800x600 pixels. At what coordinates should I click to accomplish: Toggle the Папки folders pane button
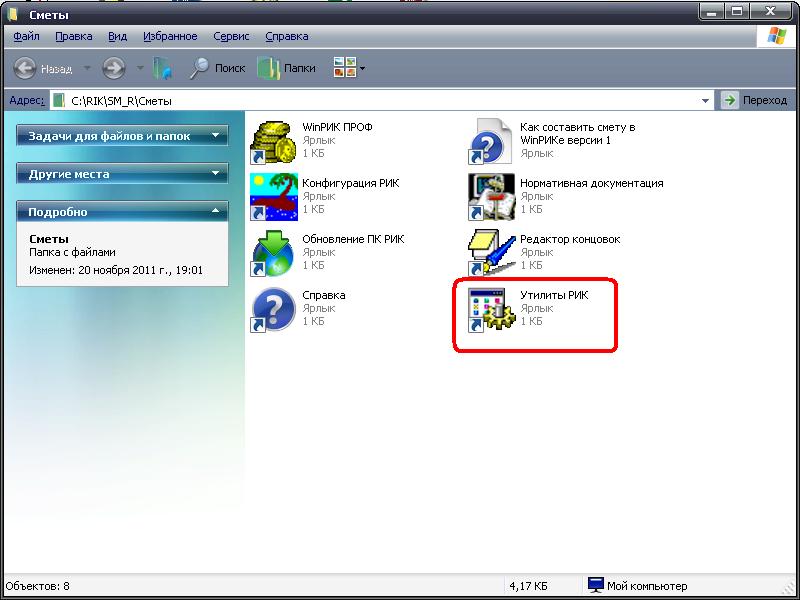point(287,68)
